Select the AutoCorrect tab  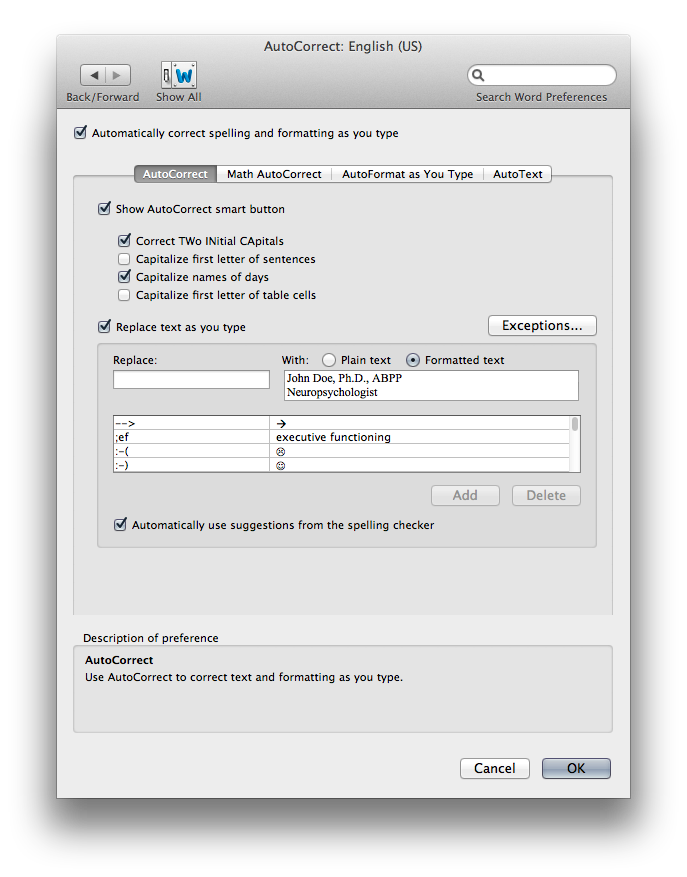click(175, 174)
